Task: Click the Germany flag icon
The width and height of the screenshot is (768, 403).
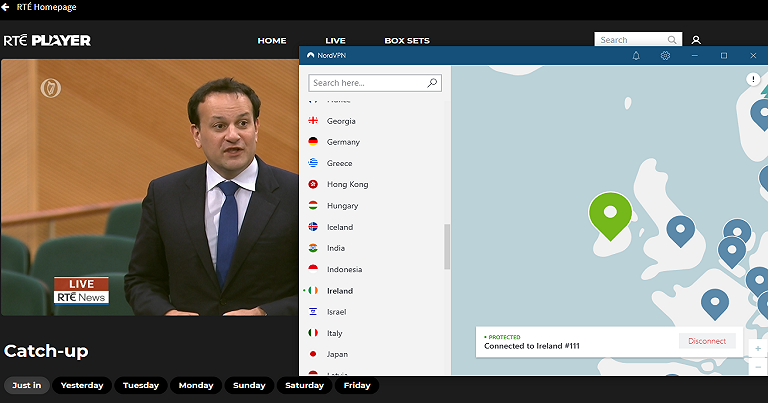Action: 313,142
